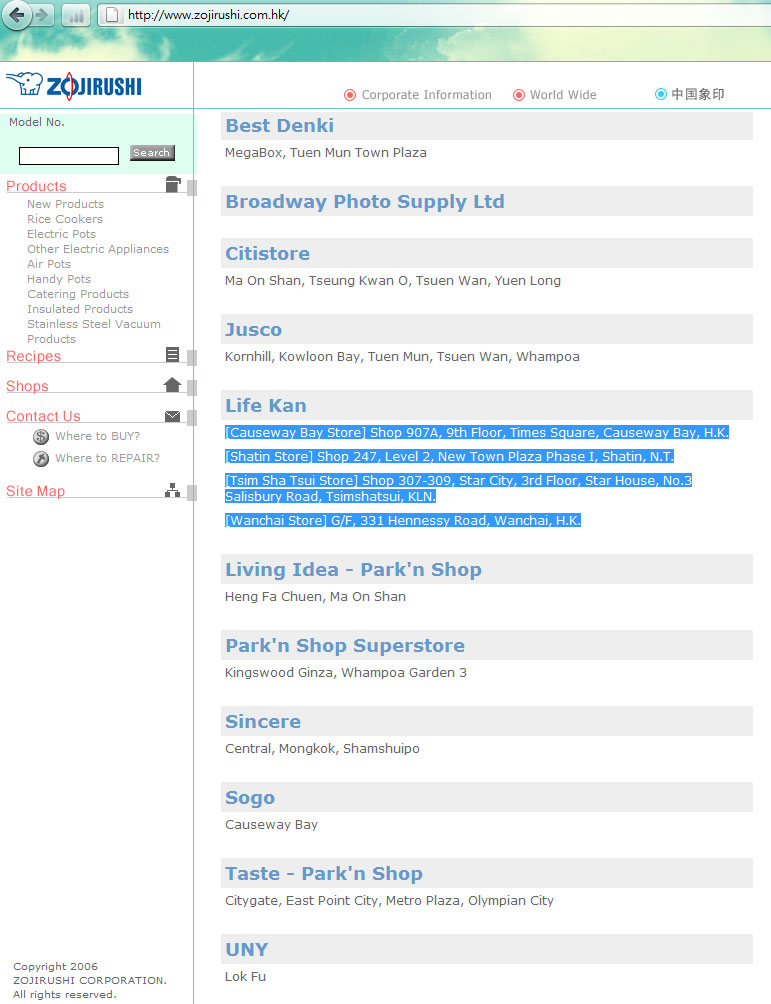
Task: Open the 中国象印 link
Action: pyautogui.click(x=698, y=94)
